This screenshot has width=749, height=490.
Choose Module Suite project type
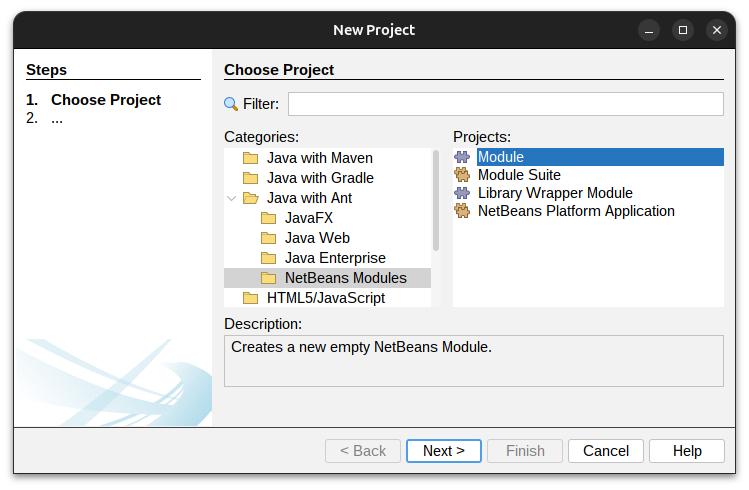(x=519, y=175)
